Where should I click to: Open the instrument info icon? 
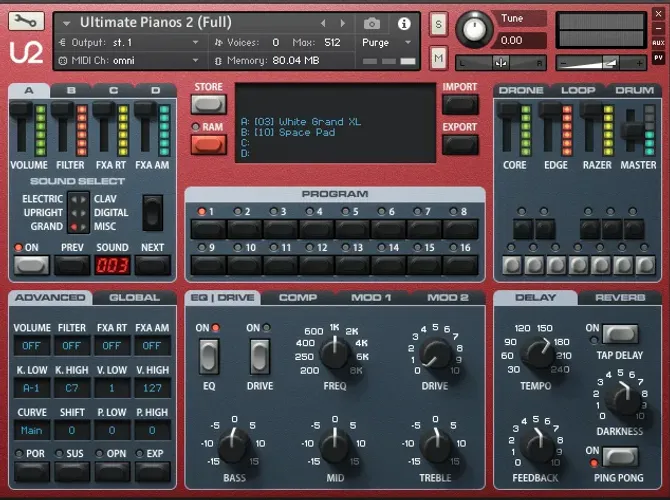pos(404,24)
